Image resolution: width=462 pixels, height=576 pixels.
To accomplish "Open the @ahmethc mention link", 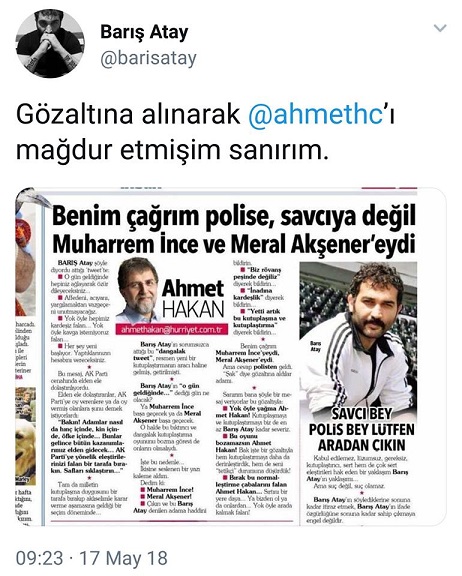I will [316, 114].
